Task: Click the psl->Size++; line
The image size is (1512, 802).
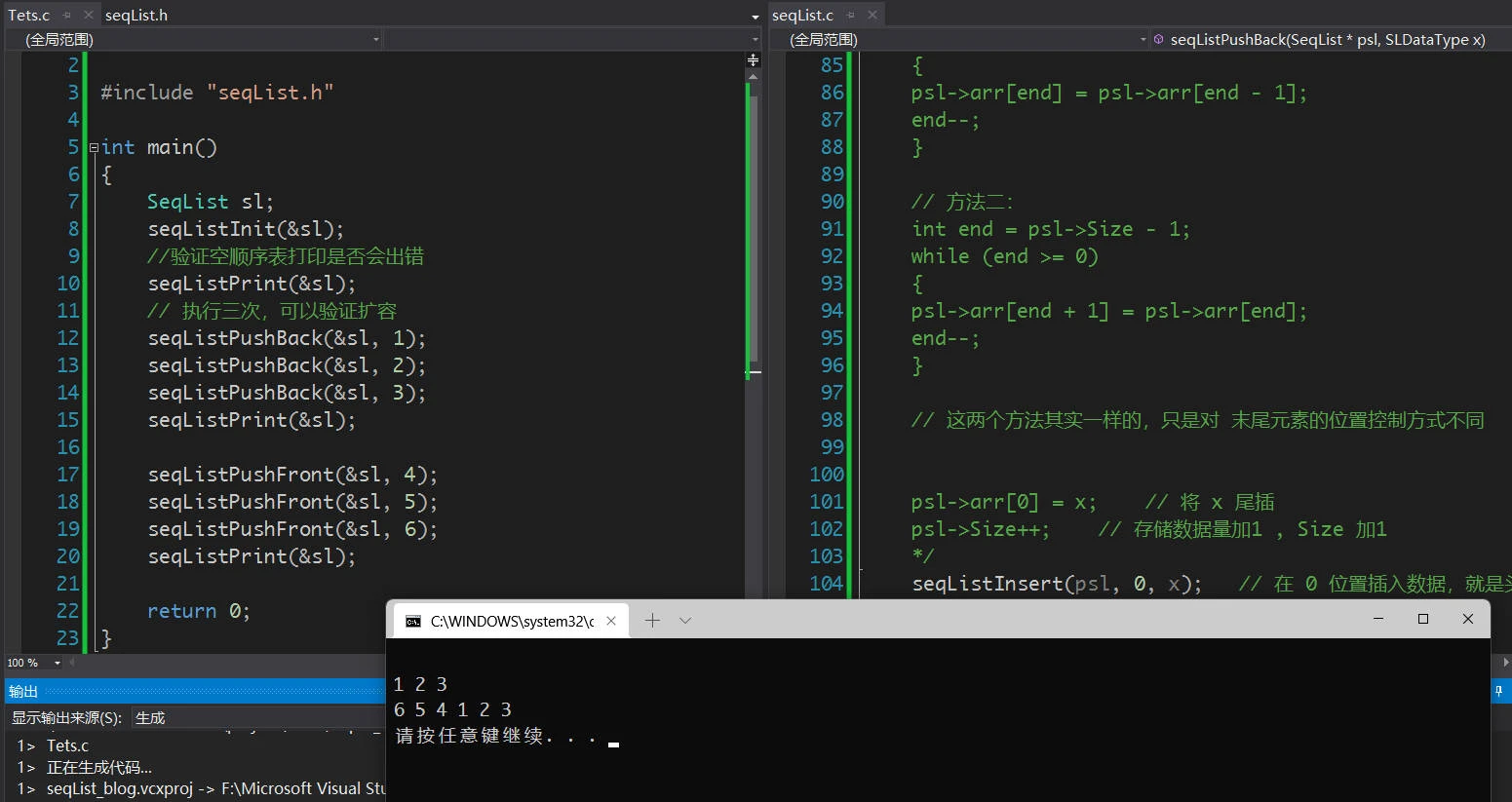Action: point(981,529)
